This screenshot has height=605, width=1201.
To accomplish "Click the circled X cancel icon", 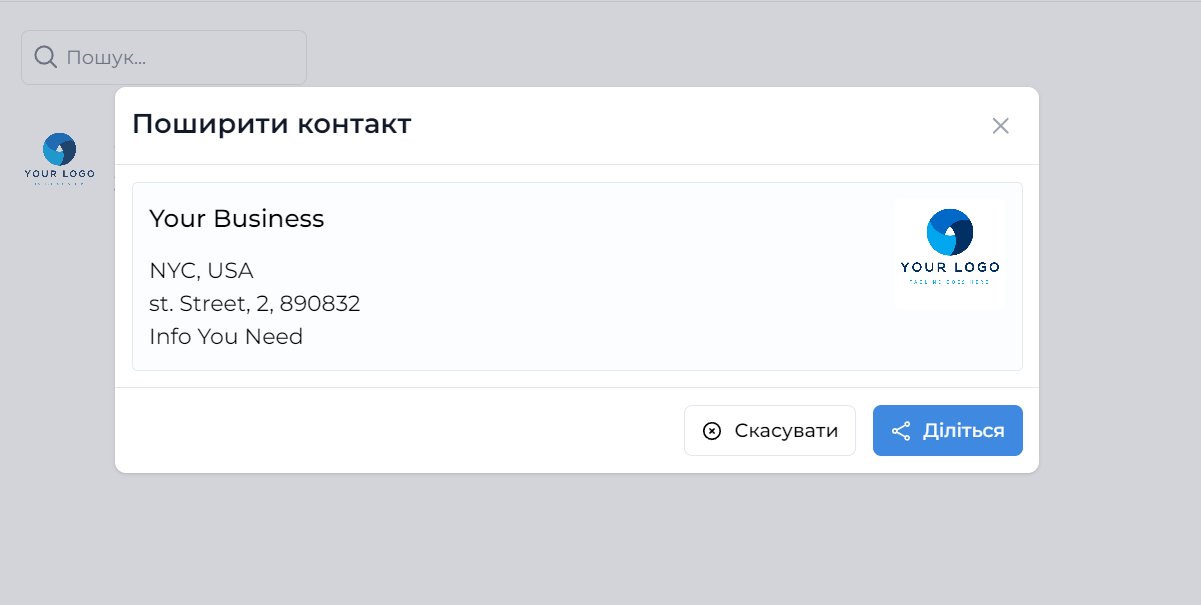I will 712,431.
